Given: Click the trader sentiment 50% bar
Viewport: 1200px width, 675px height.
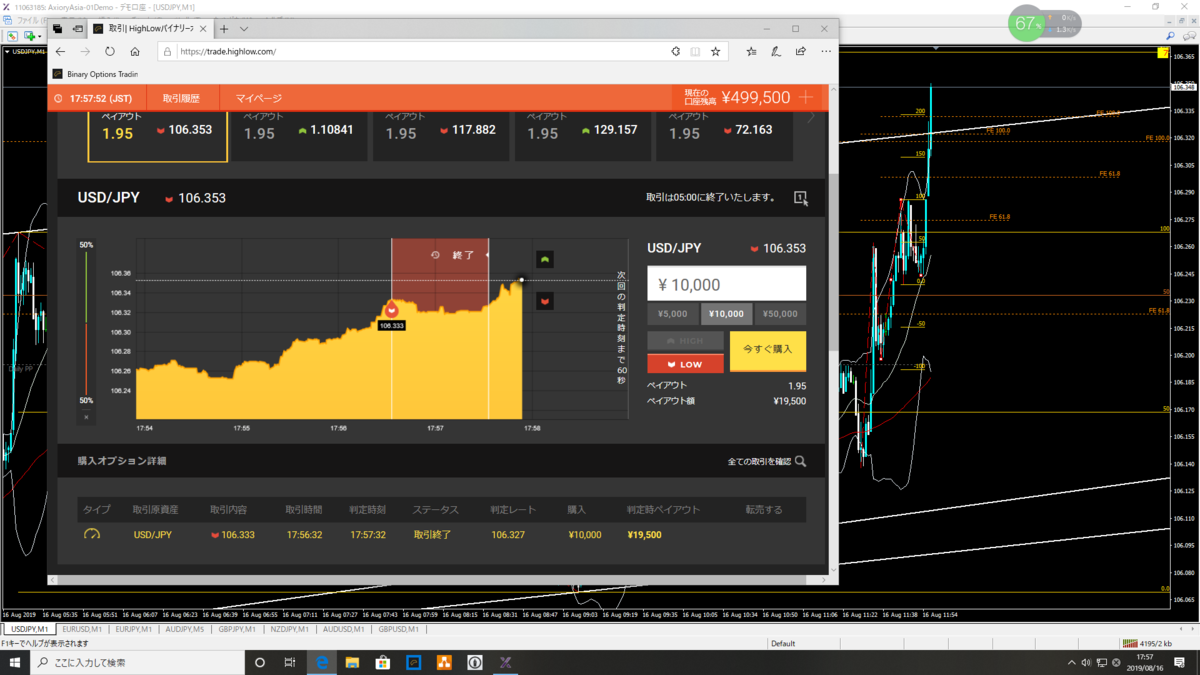Looking at the screenshot, I should pyautogui.click(x=86, y=322).
